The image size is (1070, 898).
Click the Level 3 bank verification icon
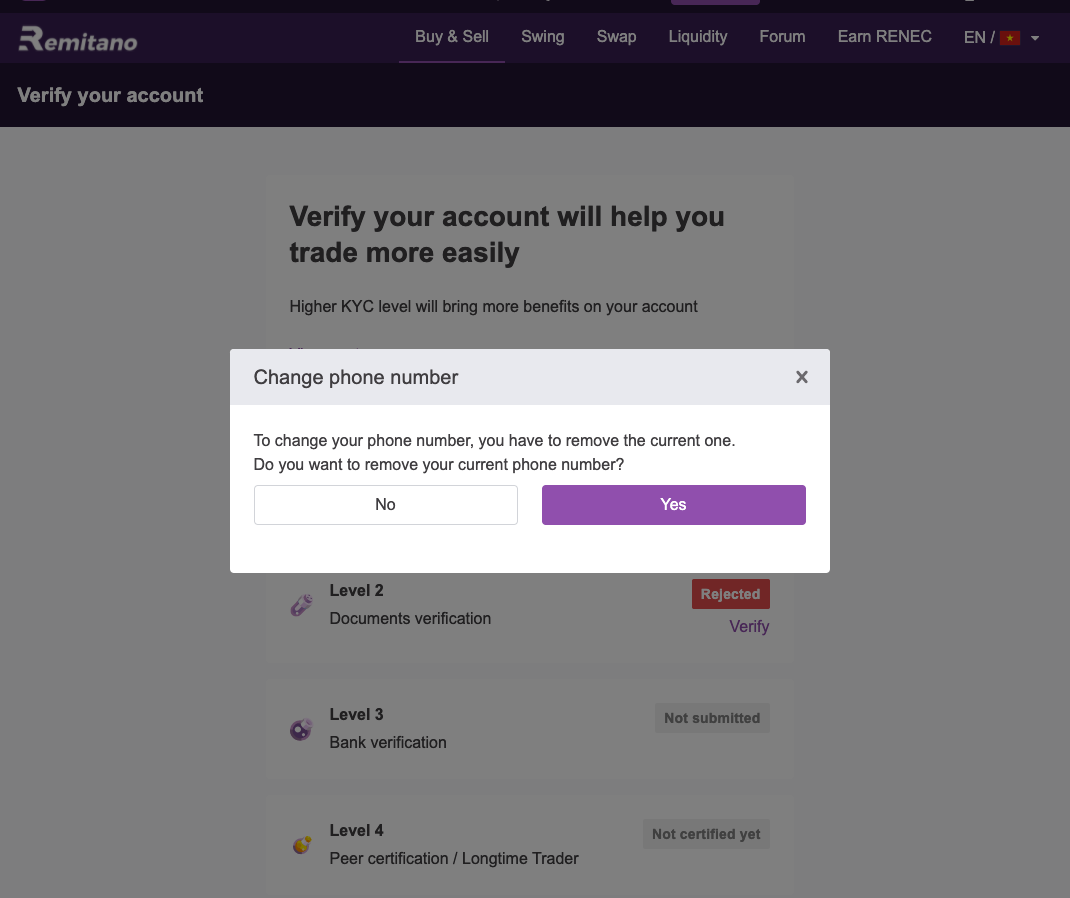pos(301,729)
